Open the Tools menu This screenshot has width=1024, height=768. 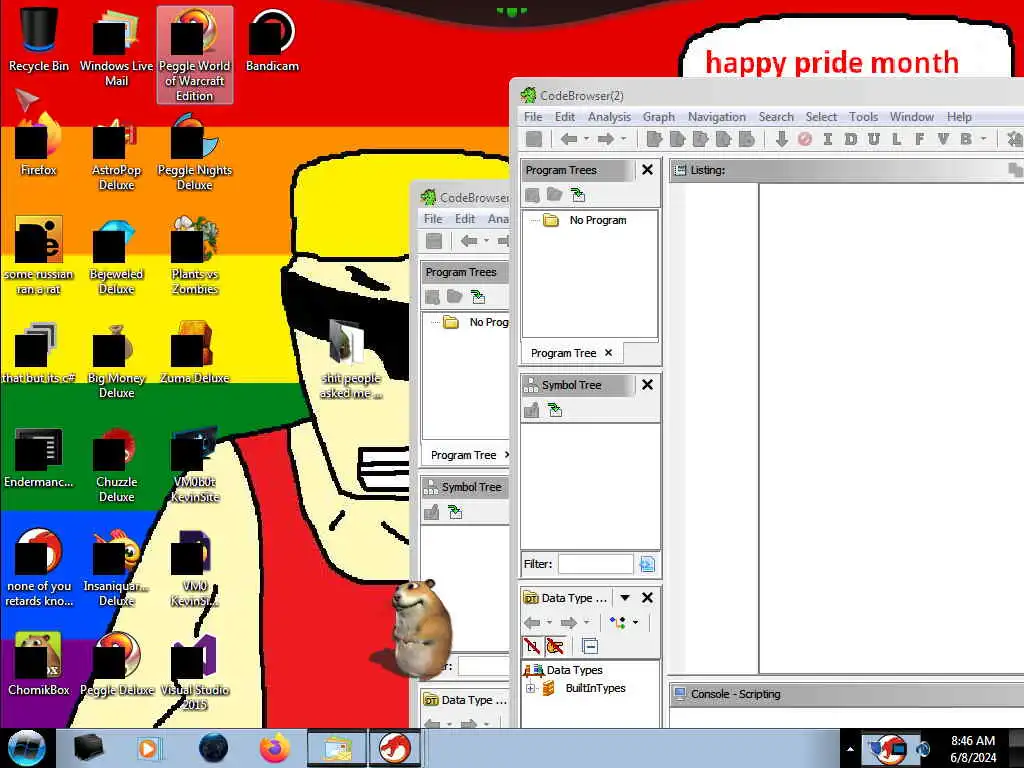(x=863, y=117)
